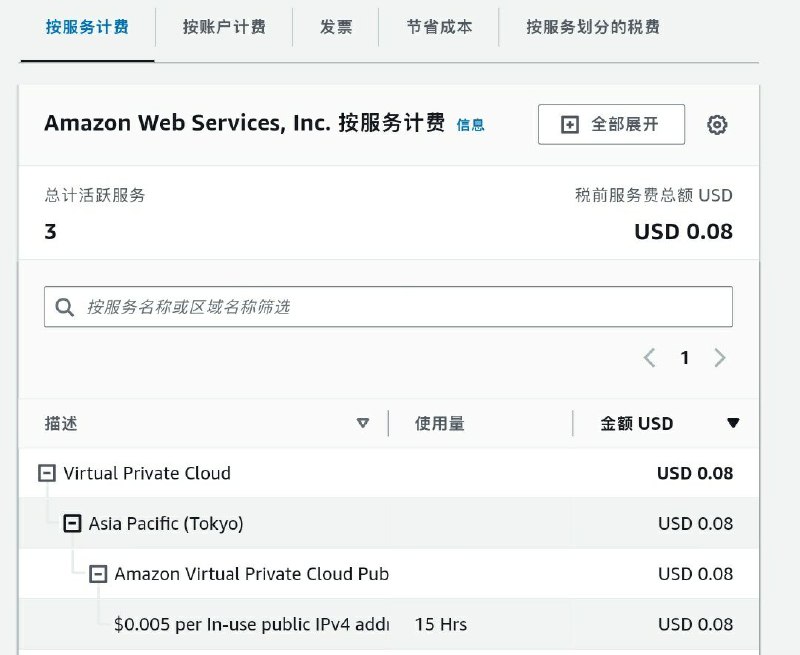Open the 信息 link beside the title
Screen dimensions: 800x655
[470, 125]
